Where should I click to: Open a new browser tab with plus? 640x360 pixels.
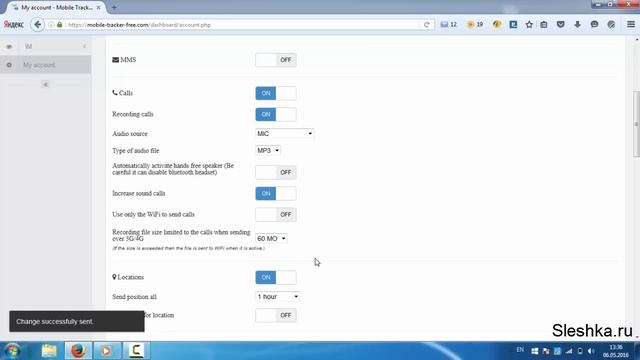(x=114, y=7)
